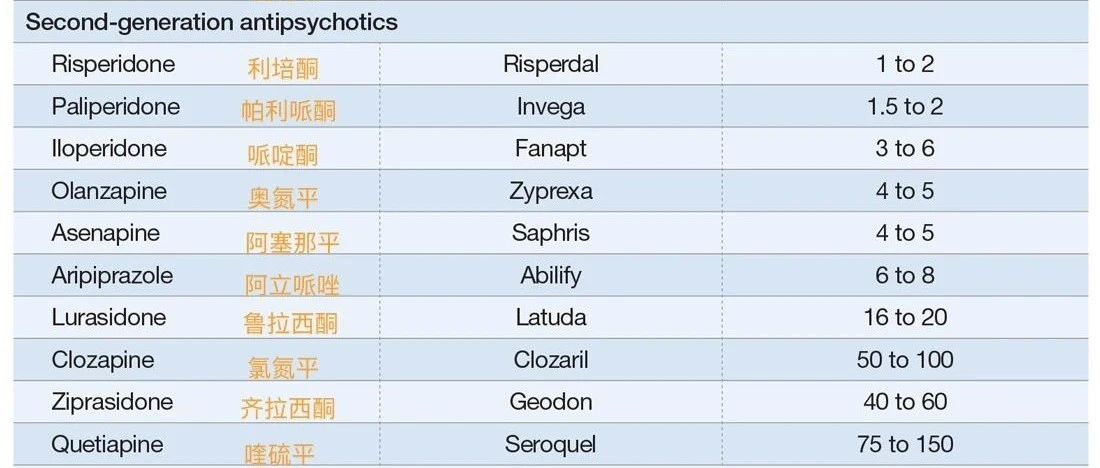Click the Iloperidone drug name

tap(109, 149)
